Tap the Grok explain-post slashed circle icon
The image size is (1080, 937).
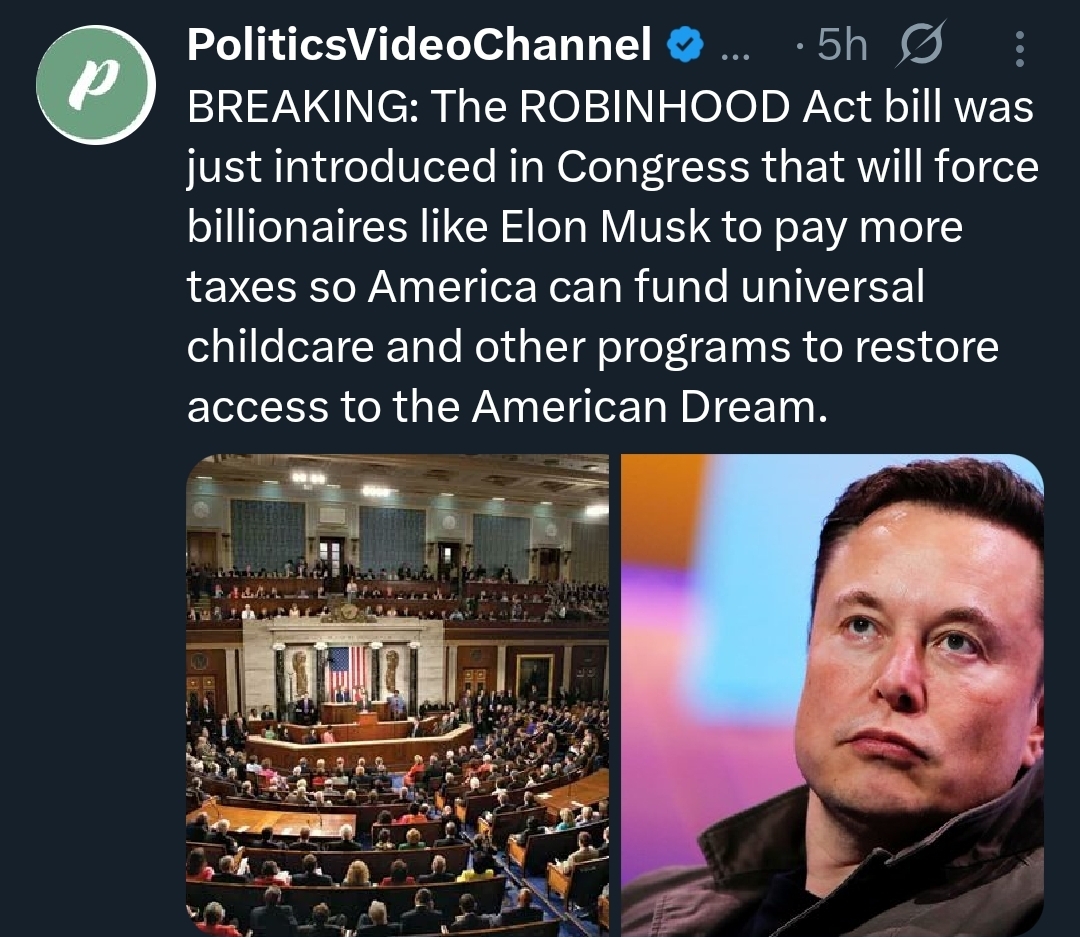pyautogui.click(x=921, y=44)
